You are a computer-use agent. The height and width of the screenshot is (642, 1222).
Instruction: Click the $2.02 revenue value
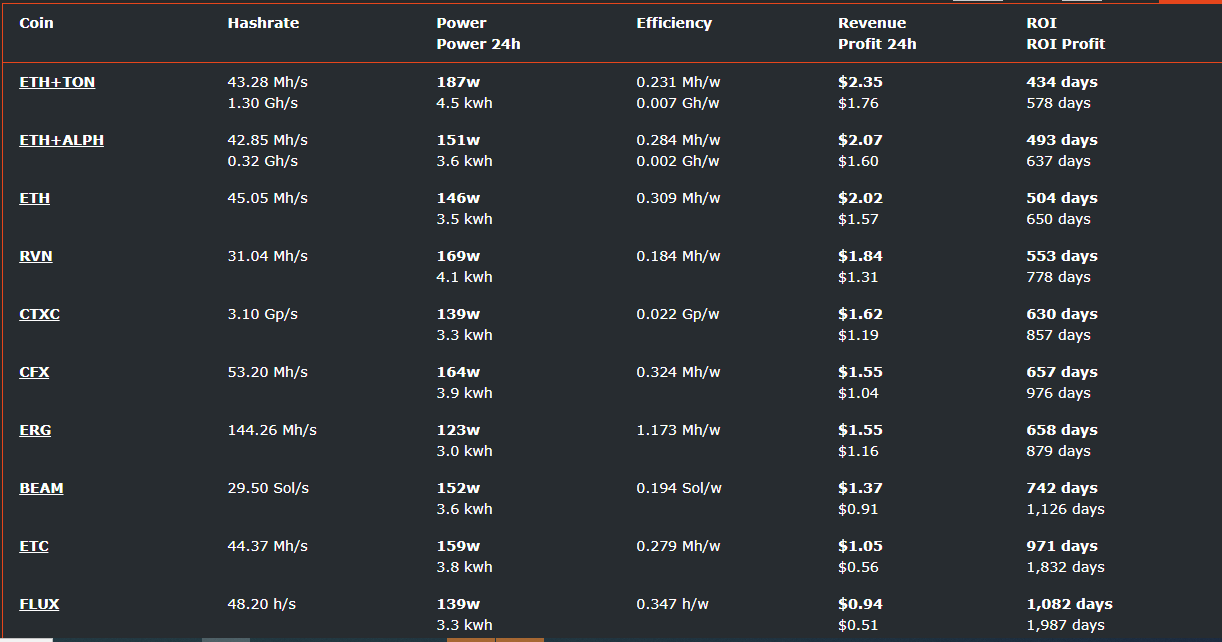pos(860,198)
